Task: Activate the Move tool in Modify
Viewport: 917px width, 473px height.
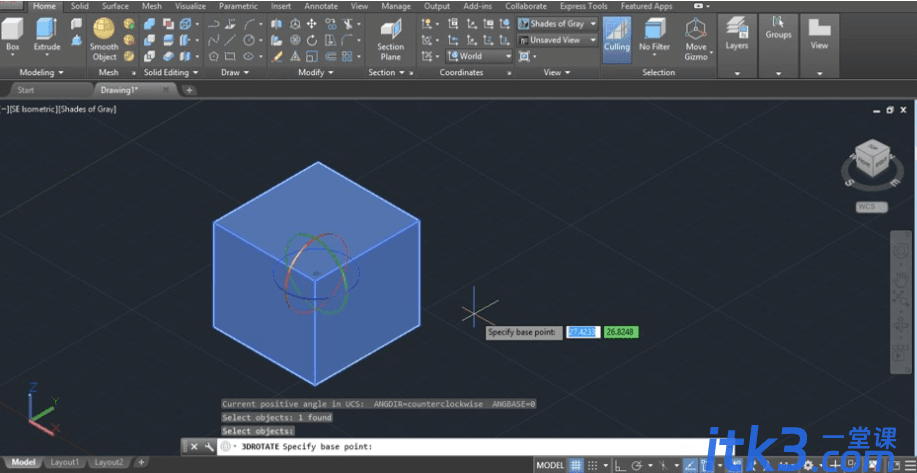Action: [312, 24]
